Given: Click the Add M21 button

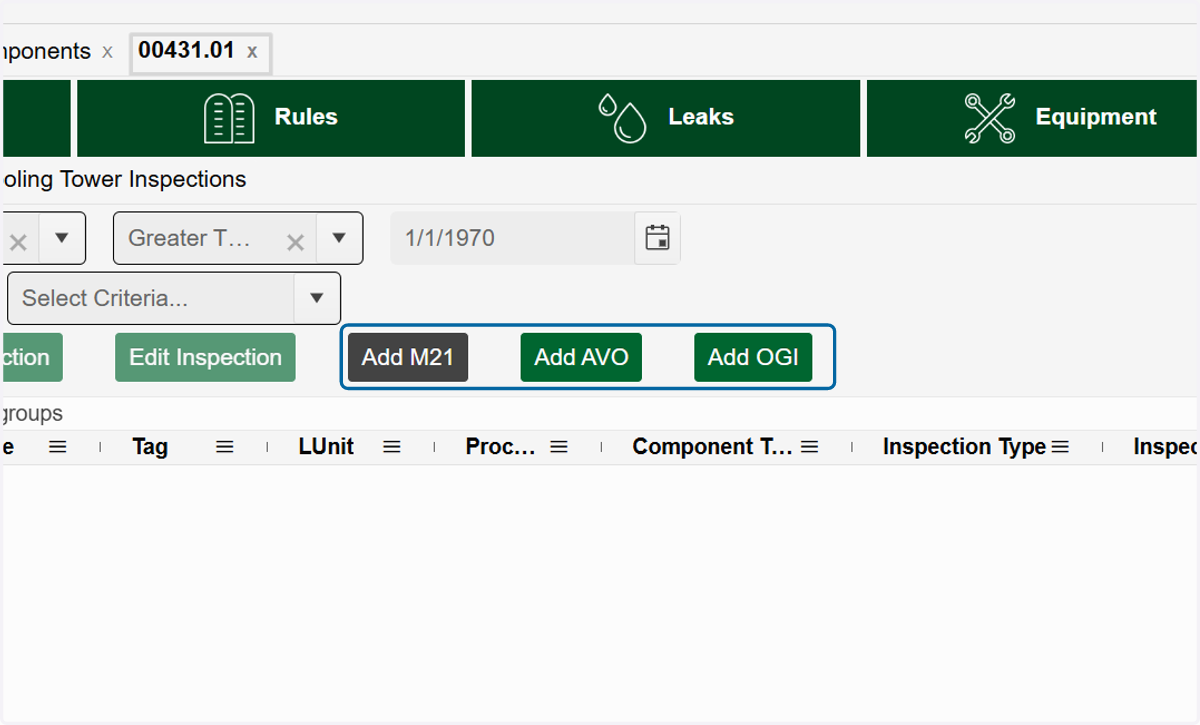Looking at the screenshot, I should click(408, 358).
